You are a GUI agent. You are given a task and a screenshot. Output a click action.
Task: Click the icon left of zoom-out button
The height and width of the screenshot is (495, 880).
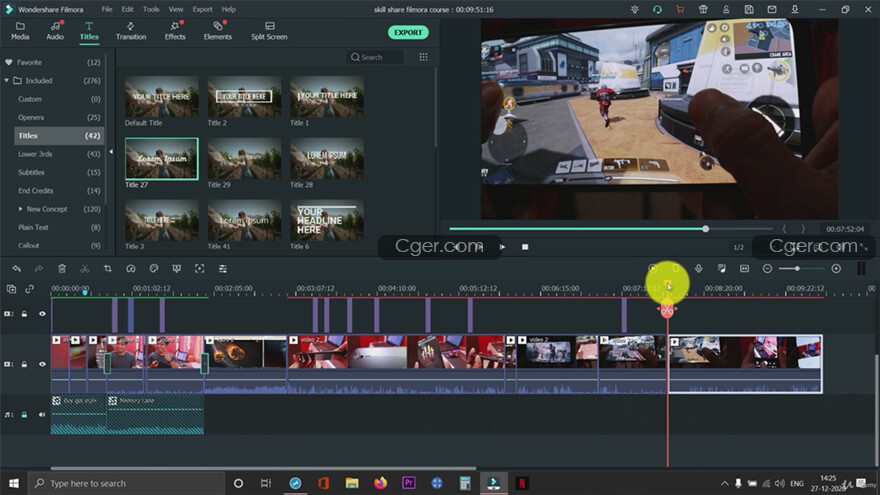pos(745,269)
